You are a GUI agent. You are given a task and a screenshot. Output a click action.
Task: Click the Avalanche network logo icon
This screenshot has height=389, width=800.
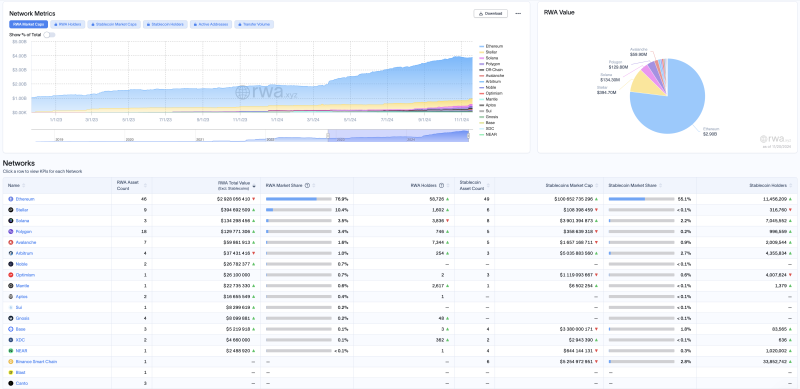pos(11,242)
